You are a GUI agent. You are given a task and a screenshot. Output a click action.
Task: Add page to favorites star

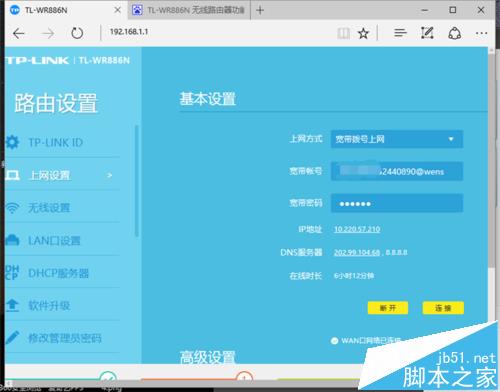(x=363, y=33)
